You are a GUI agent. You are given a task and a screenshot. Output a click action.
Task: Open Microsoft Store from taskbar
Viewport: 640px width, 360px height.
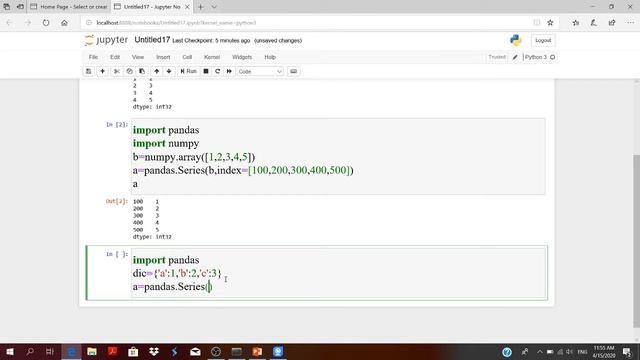pyautogui.click(x=133, y=351)
